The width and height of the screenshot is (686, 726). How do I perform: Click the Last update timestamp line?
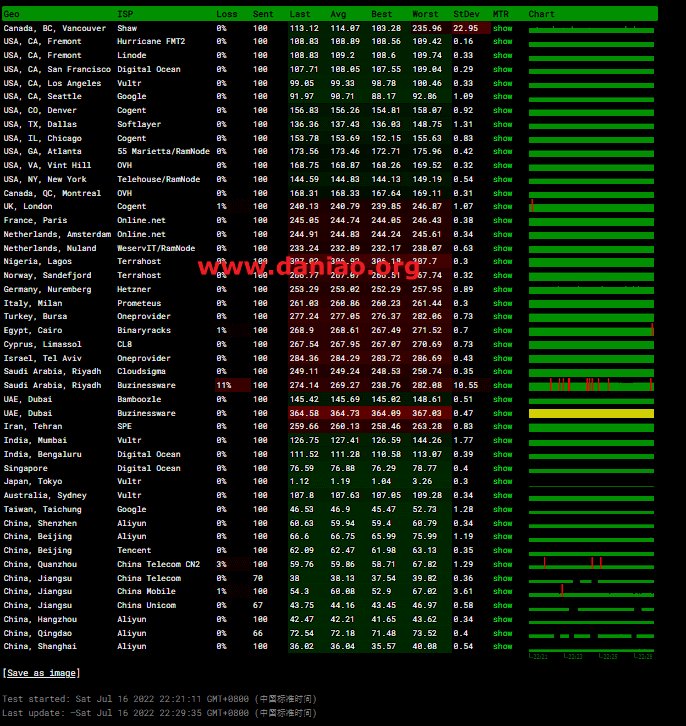(x=160, y=713)
